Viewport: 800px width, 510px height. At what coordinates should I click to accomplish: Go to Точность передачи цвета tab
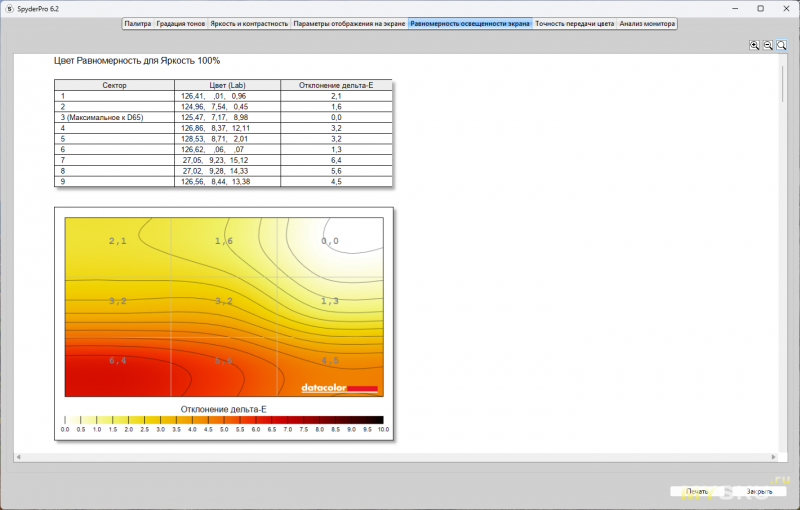point(574,23)
